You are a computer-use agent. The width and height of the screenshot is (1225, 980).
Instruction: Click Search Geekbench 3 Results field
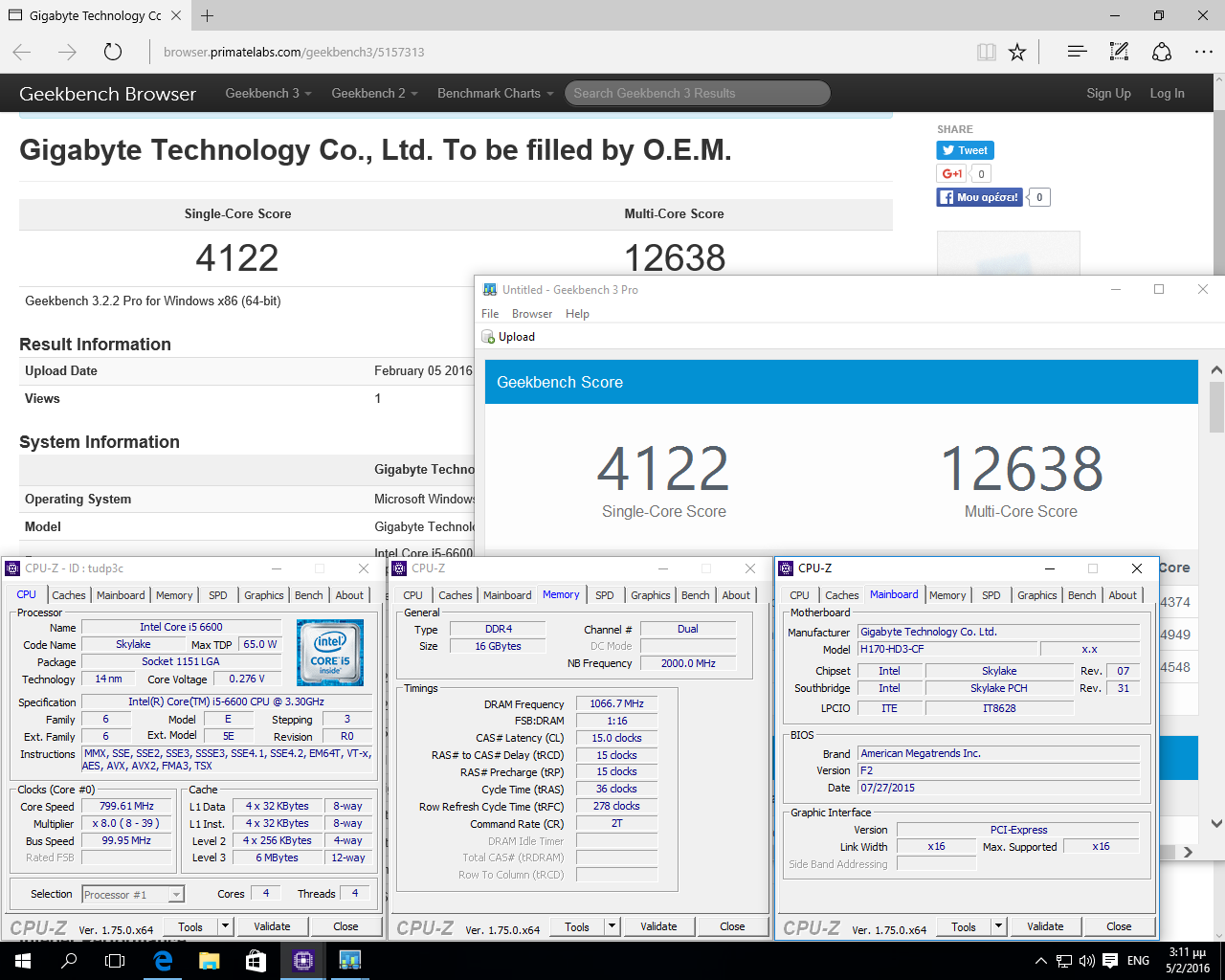coord(697,93)
